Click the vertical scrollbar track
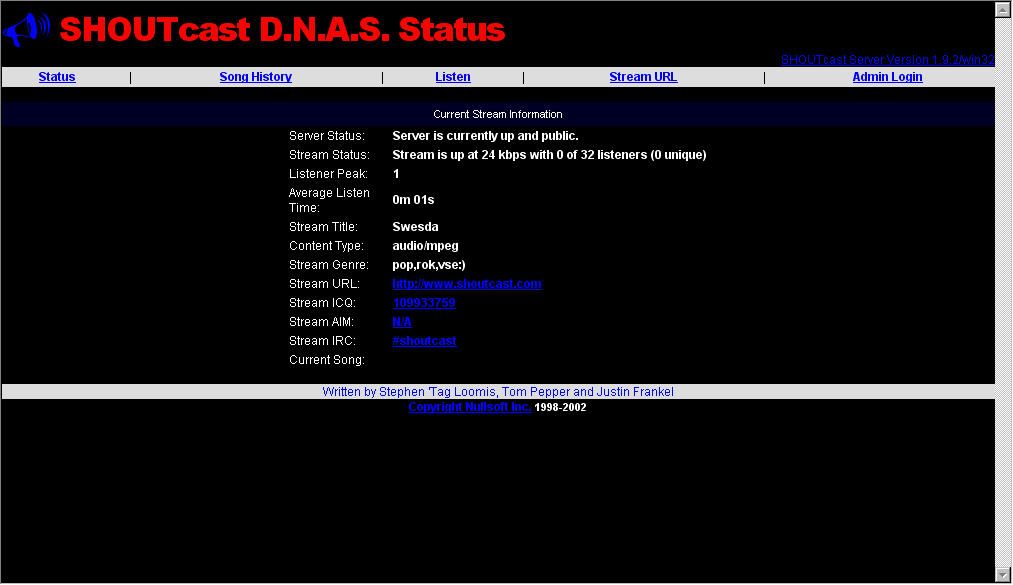Image resolution: width=1013 pixels, height=585 pixels. (1003, 292)
